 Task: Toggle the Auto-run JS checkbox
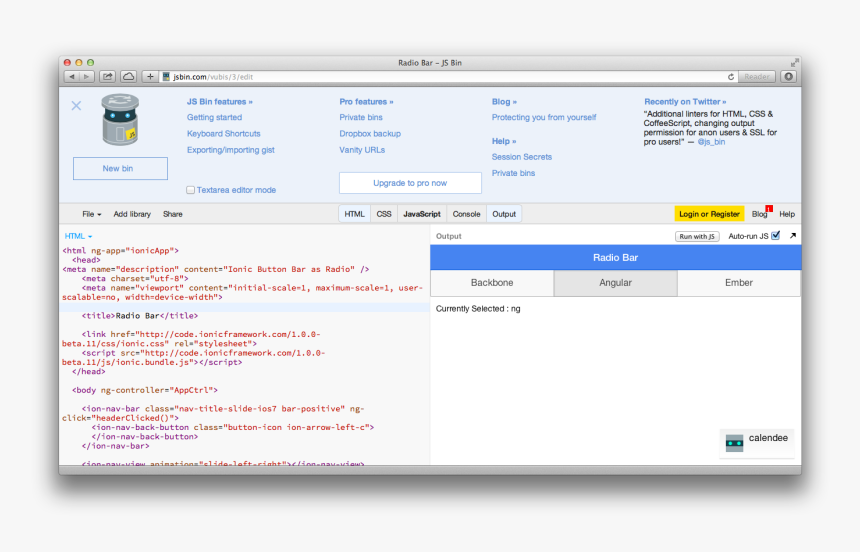click(x=776, y=236)
